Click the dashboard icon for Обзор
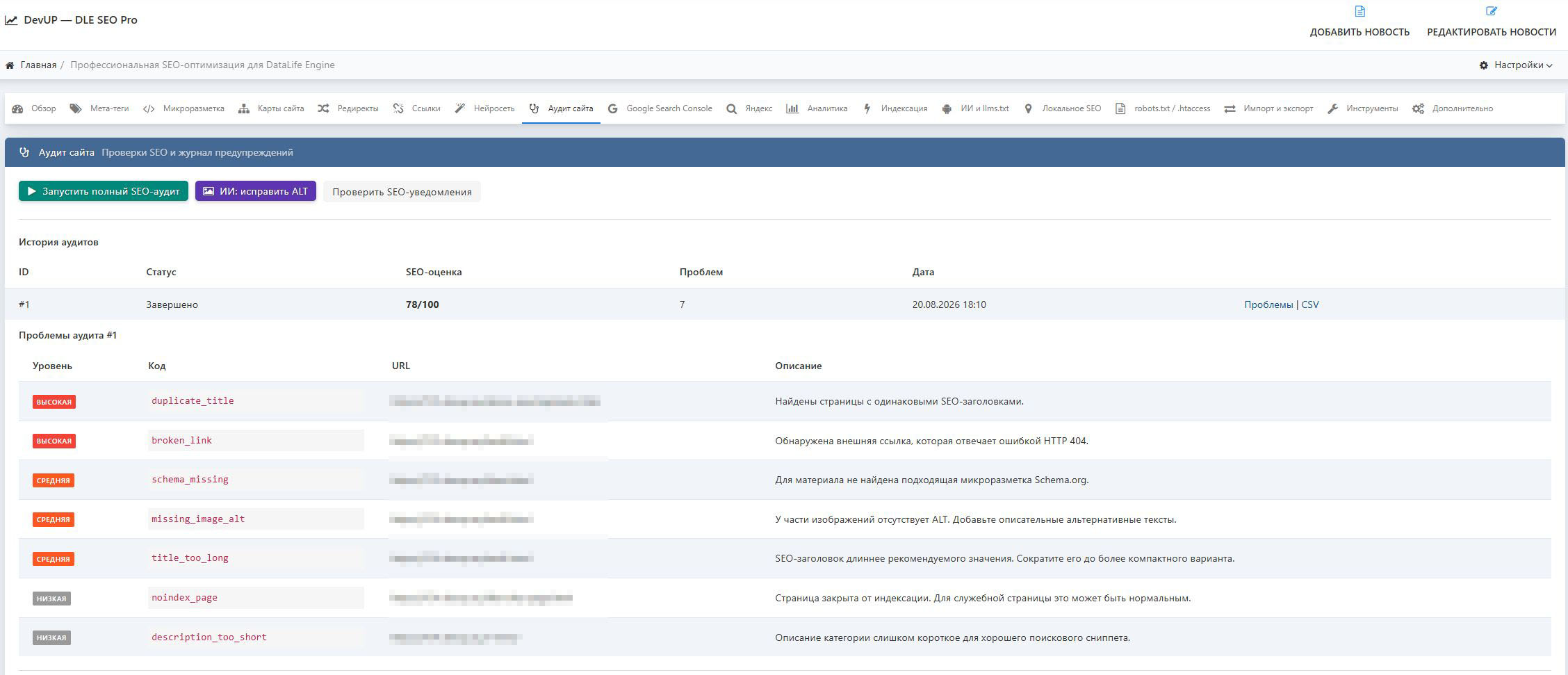The height and width of the screenshot is (675, 1568). click(17, 109)
